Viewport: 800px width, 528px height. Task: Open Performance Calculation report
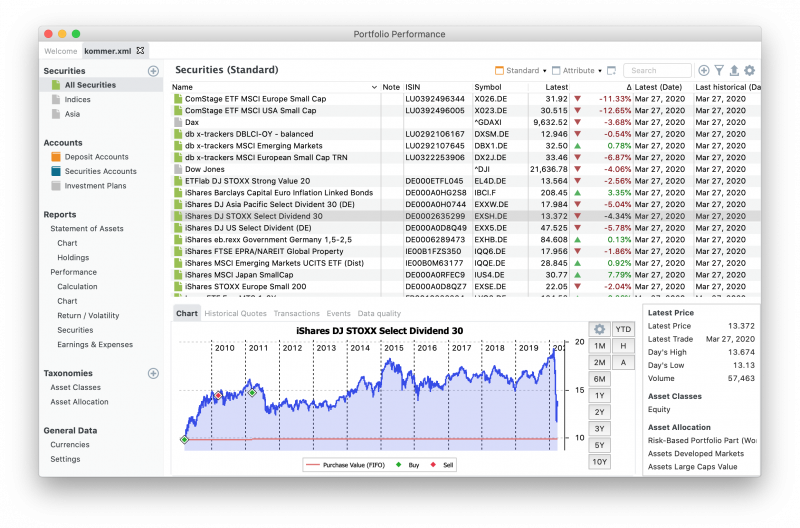pyautogui.click(x=77, y=287)
